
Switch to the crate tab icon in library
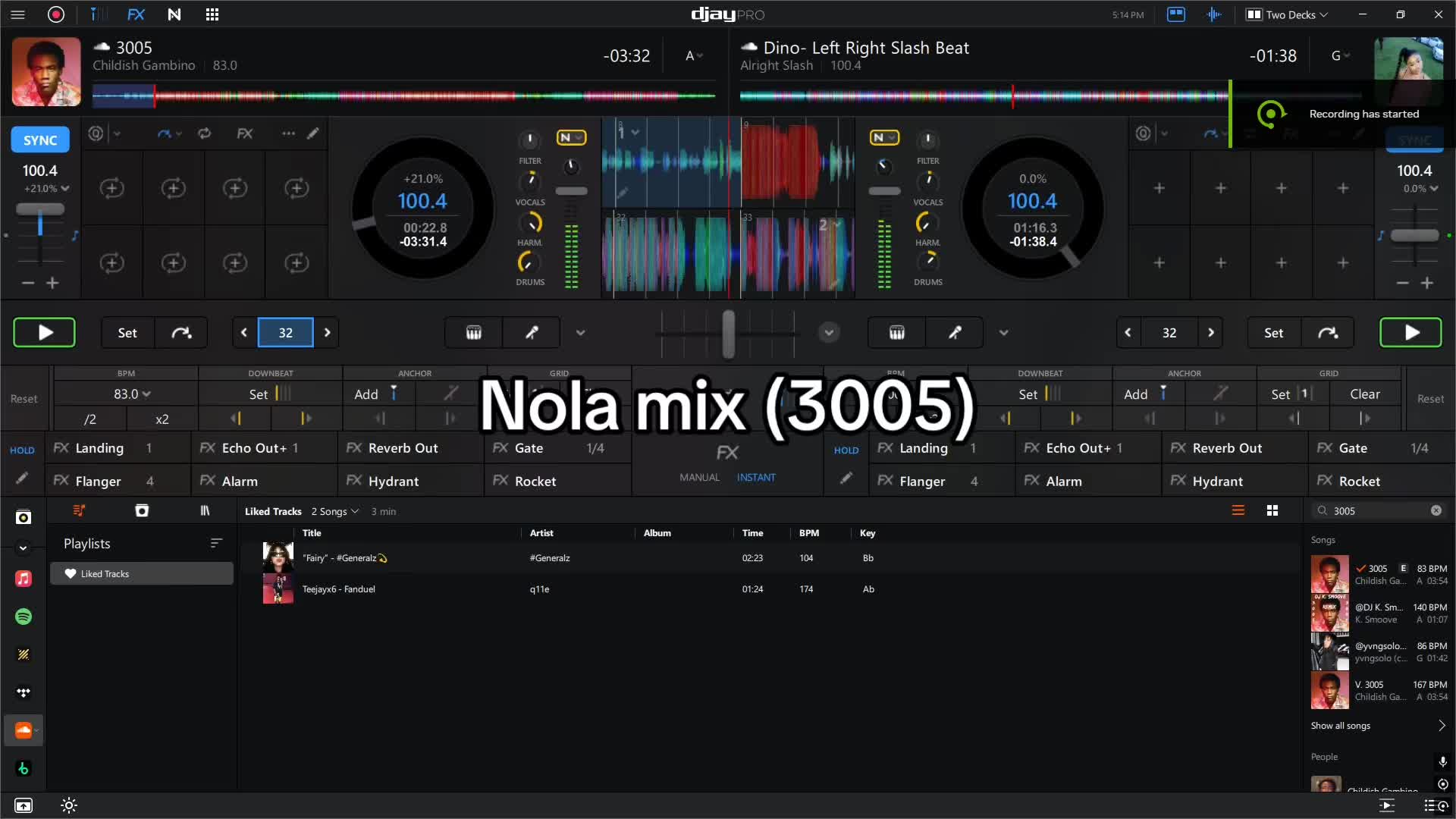tap(142, 511)
